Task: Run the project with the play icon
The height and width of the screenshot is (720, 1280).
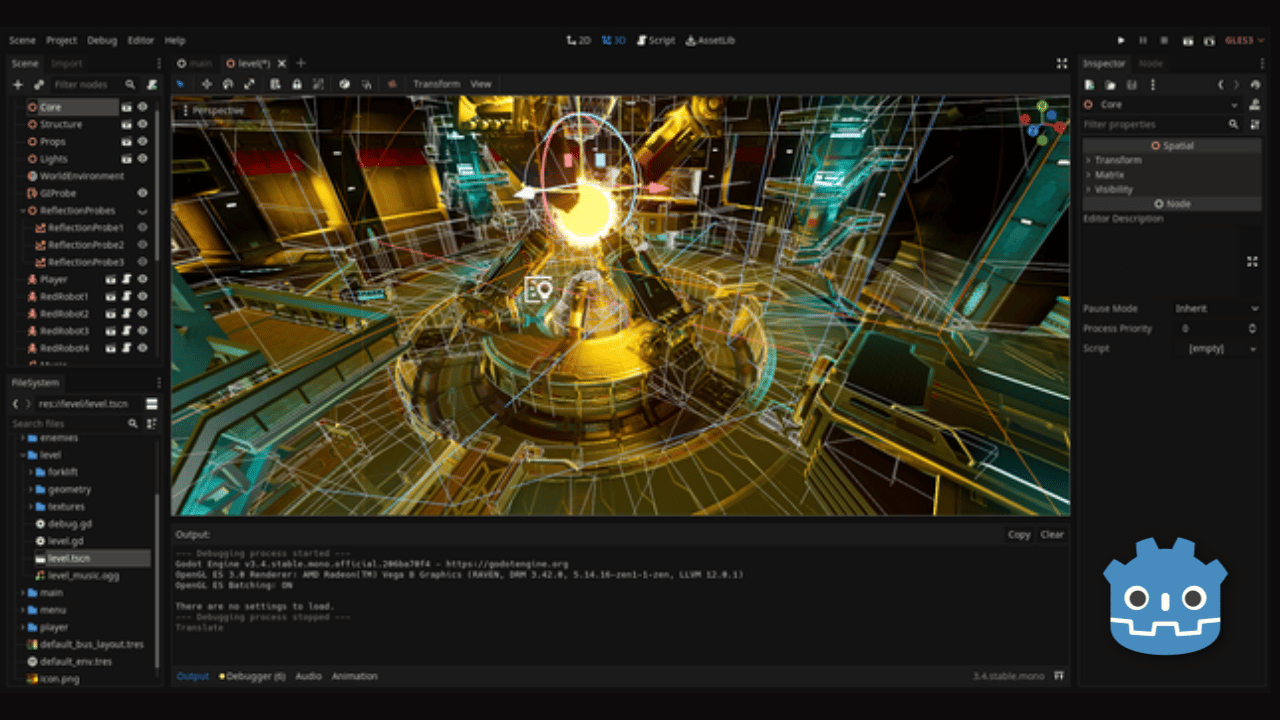Action: pos(1120,40)
